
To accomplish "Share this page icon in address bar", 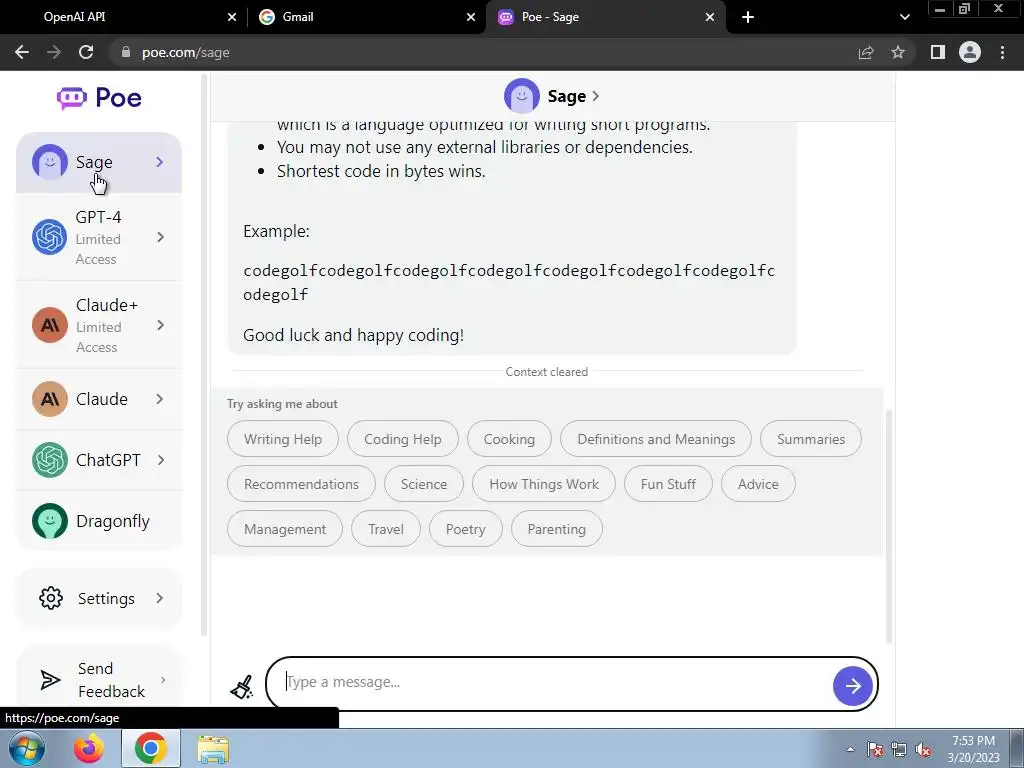I will coord(866,52).
